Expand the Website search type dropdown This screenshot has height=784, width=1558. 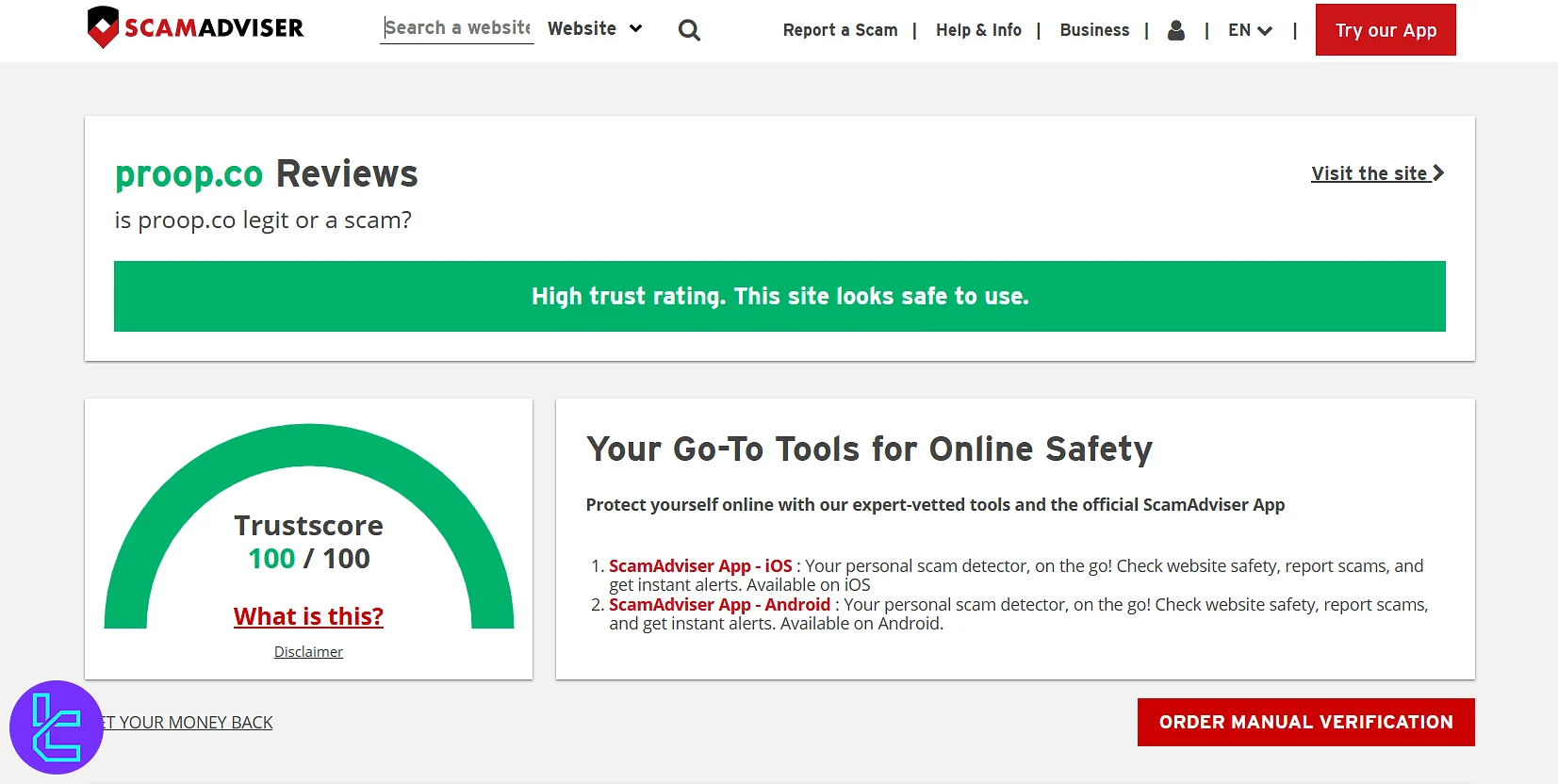(595, 29)
